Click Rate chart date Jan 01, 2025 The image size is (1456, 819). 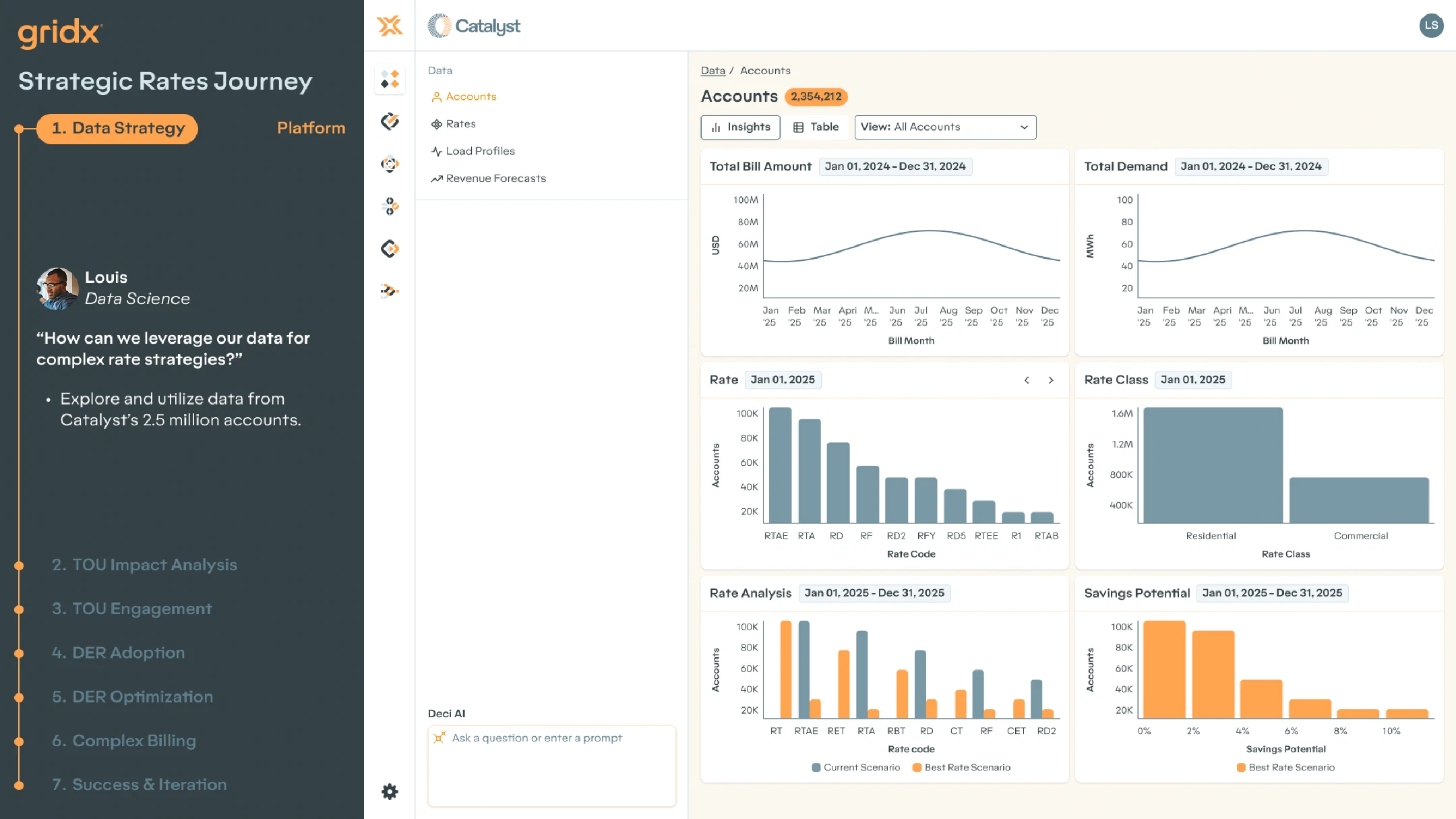pyautogui.click(x=783, y=380)
